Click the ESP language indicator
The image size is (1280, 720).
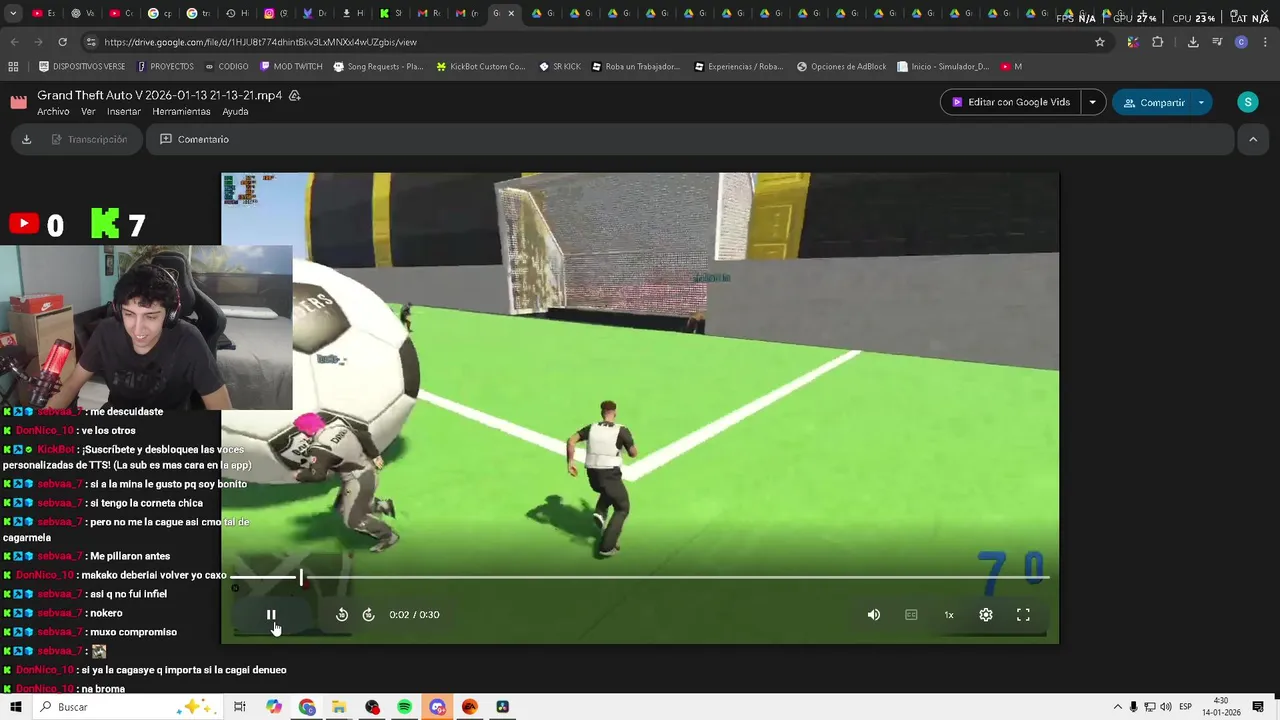[x=1185, y=707]
